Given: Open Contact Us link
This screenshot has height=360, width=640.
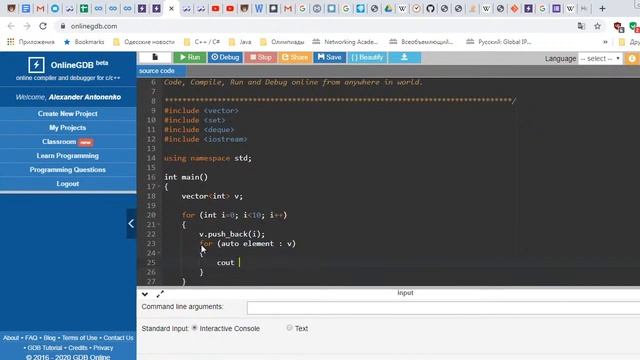Looking at the screenshot, I should (x=118, y=338).
